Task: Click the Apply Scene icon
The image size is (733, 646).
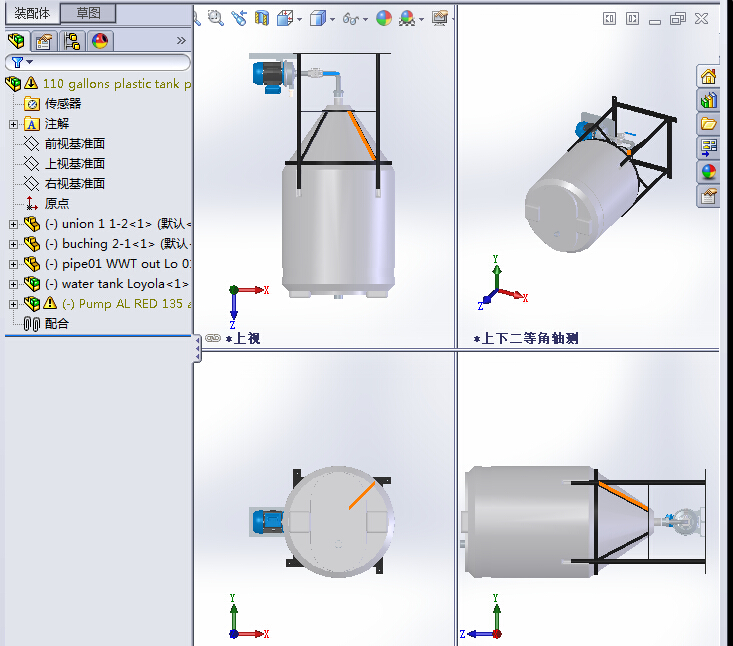Action: click(x=407, y=18)
